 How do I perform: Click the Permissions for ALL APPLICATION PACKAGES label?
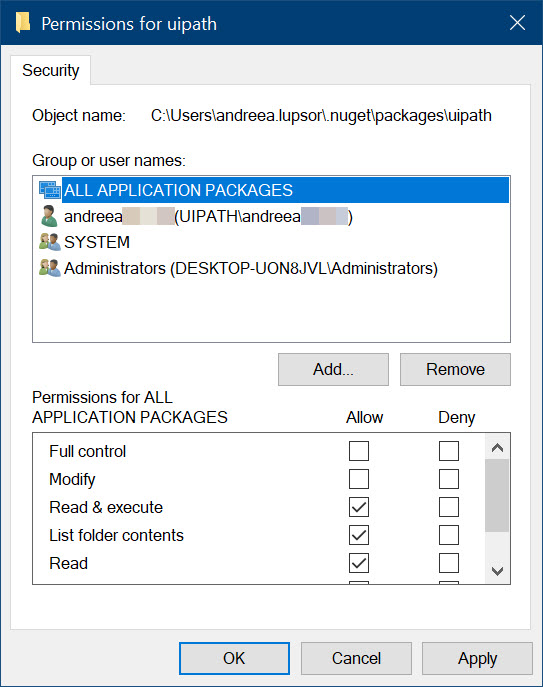point(130,407)
